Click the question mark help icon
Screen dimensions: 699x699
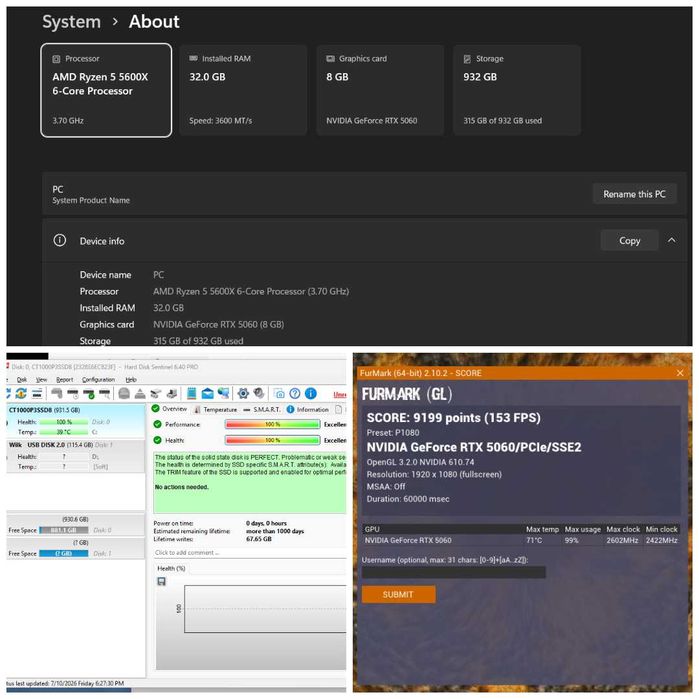[x=295, y=393]
